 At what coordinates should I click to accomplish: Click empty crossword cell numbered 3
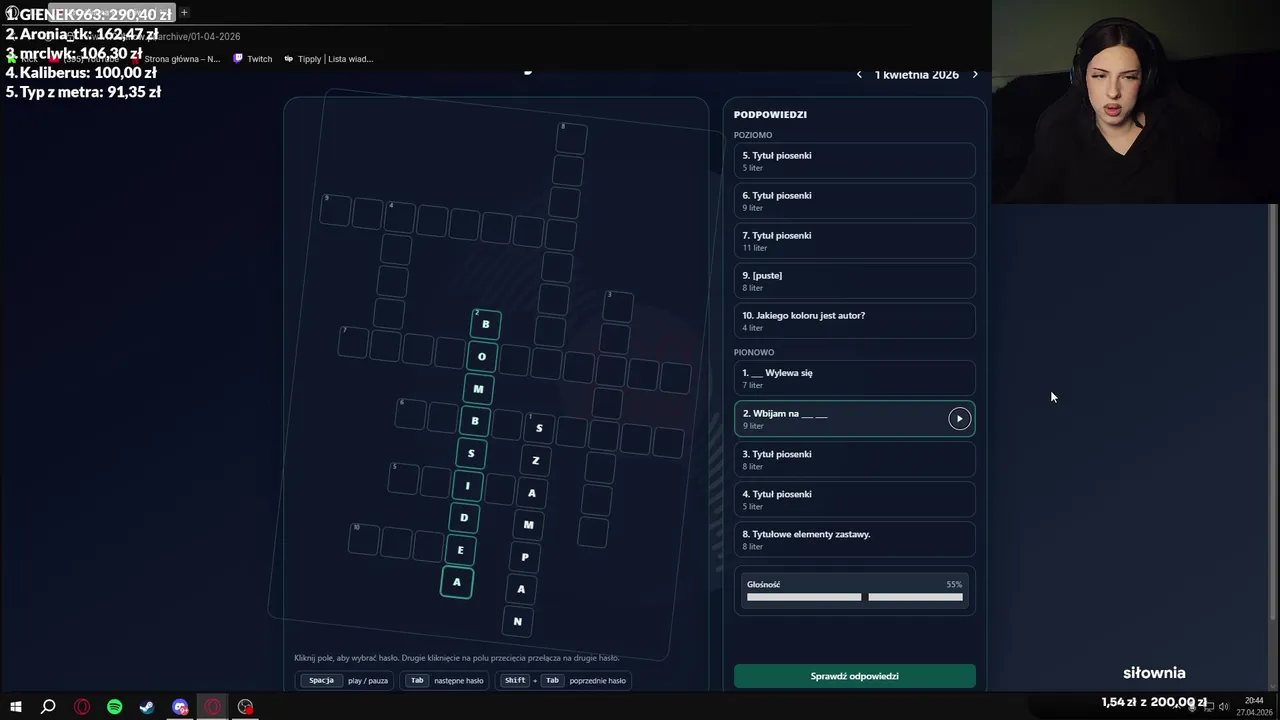point(618,306)
